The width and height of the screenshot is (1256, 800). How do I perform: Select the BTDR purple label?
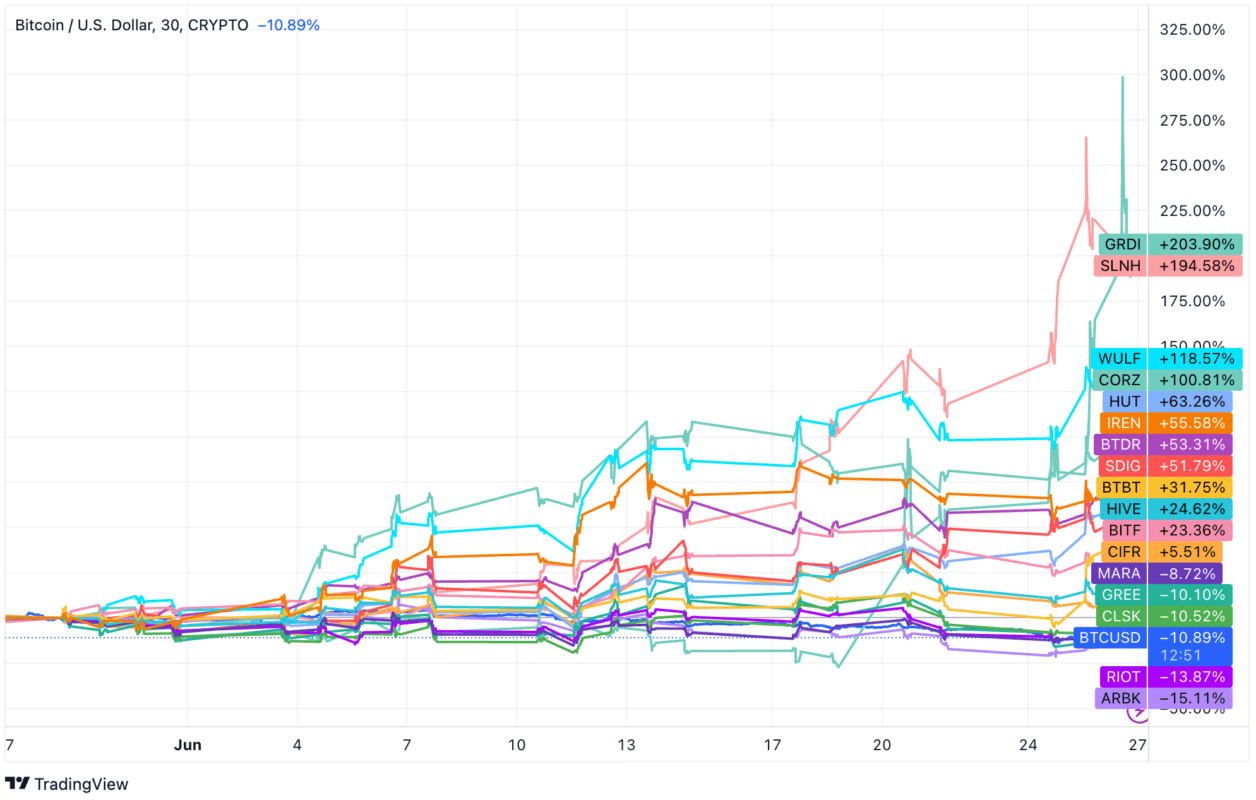(1120, 444)
